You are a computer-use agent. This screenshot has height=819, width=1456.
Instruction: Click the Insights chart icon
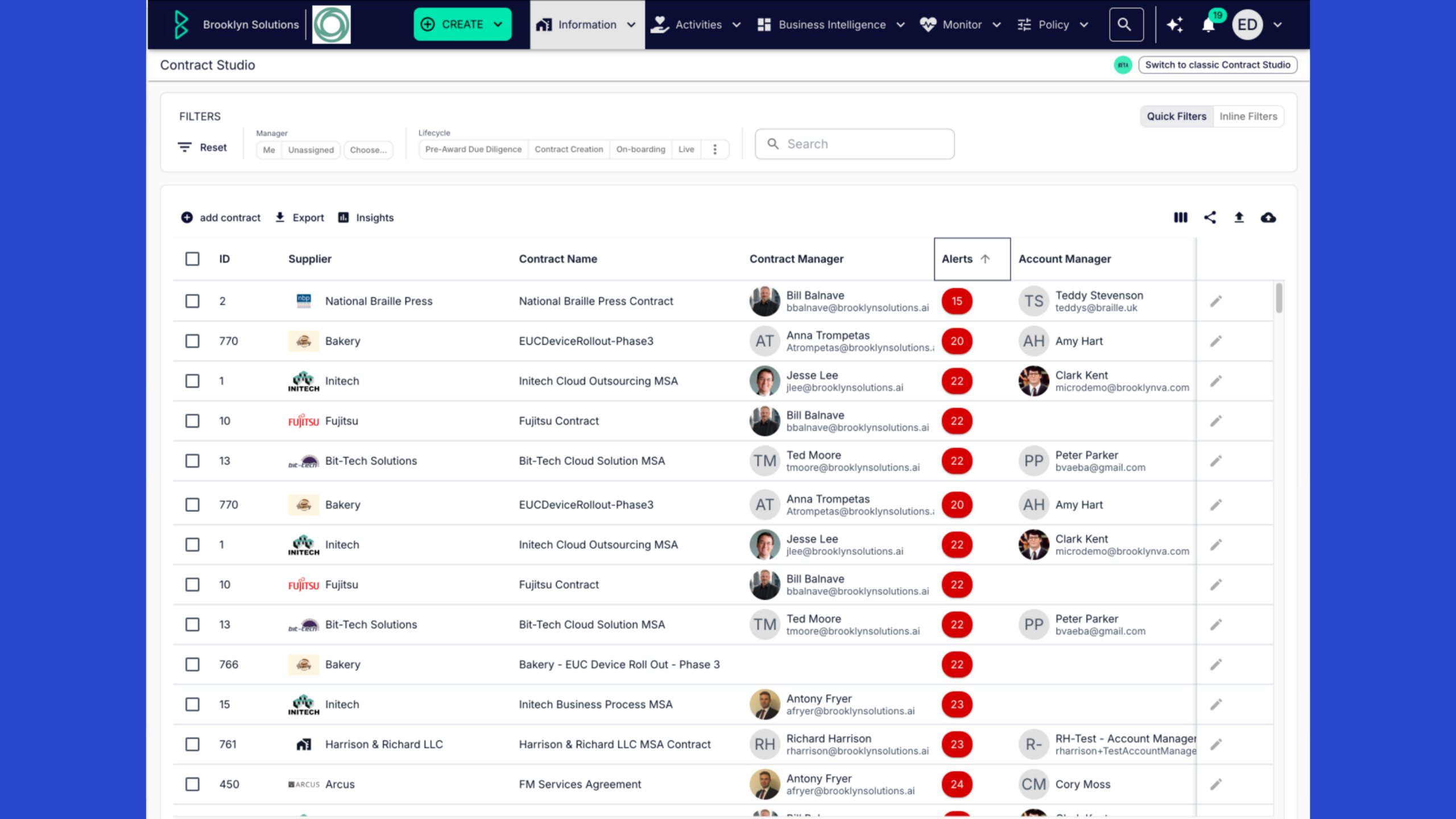(x=344, y=217)
